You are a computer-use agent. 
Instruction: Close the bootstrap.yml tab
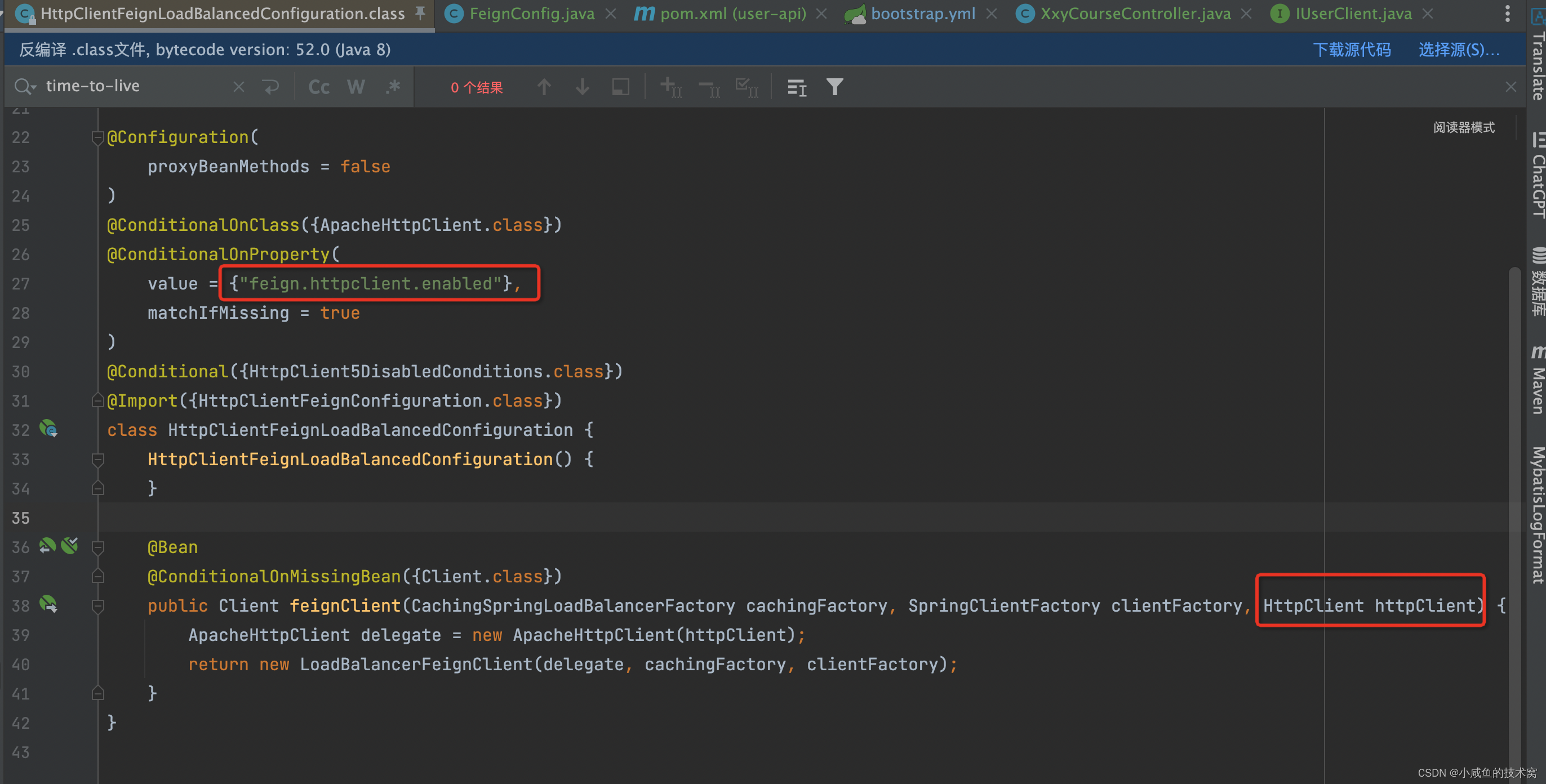point(992,13)
